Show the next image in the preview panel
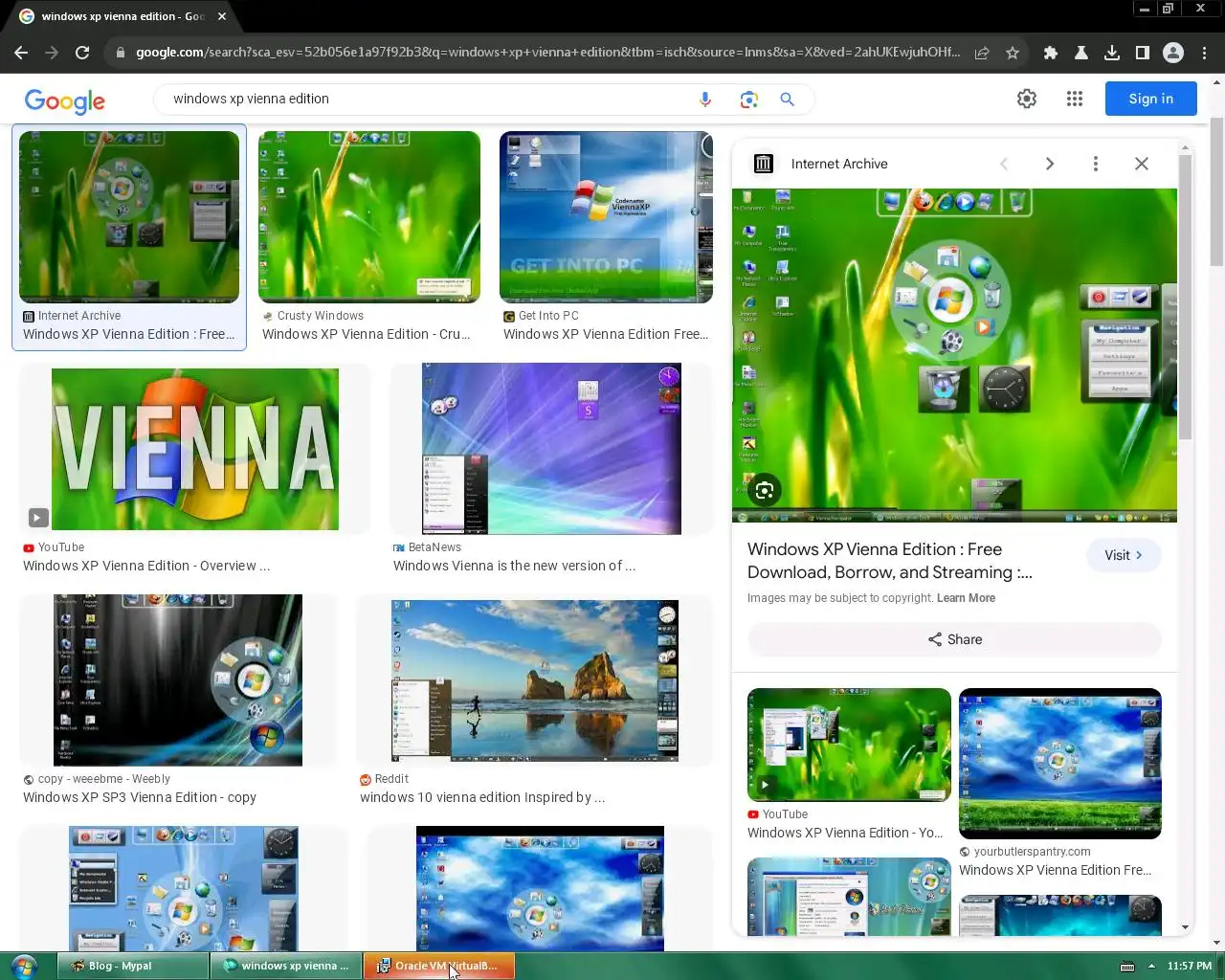 click(x=1050, y=164)
